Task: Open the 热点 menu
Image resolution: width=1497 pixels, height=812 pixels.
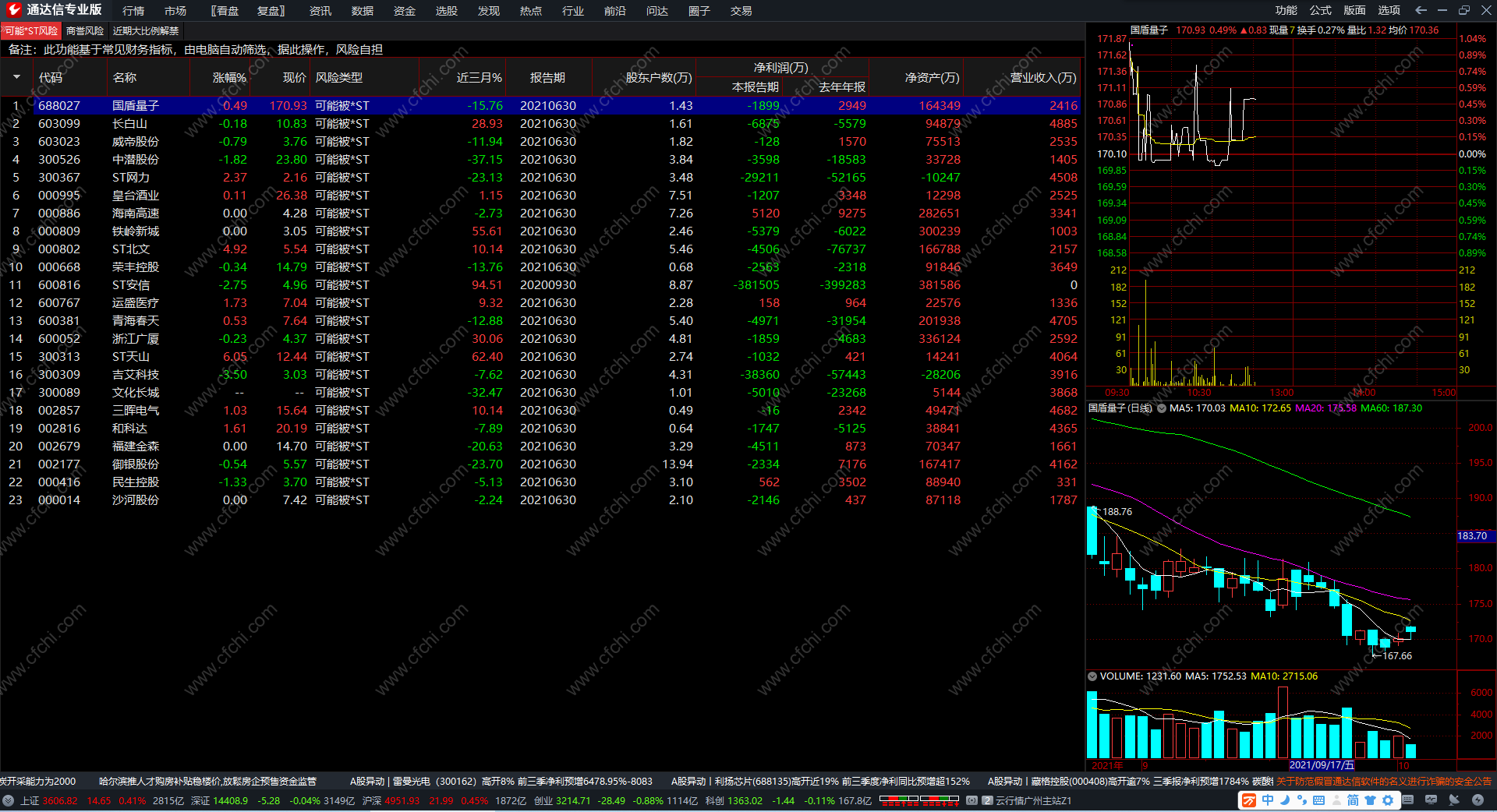Action: [531, 11]
